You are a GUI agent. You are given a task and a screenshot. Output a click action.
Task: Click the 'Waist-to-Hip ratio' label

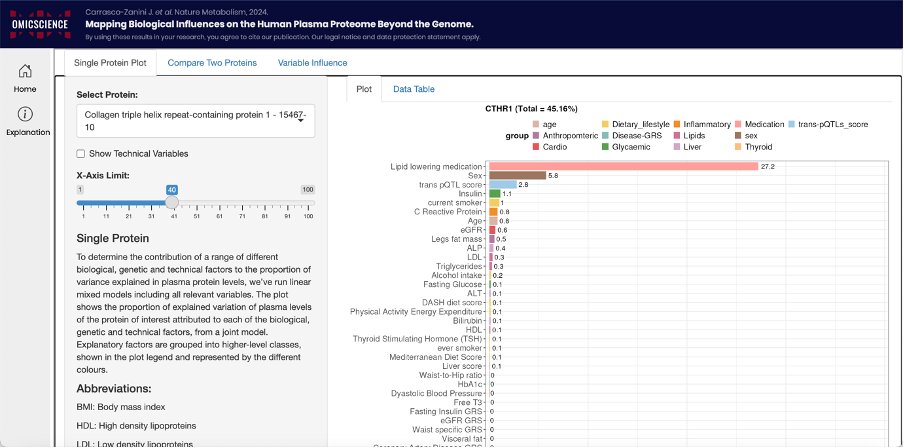tap(451, 375)
